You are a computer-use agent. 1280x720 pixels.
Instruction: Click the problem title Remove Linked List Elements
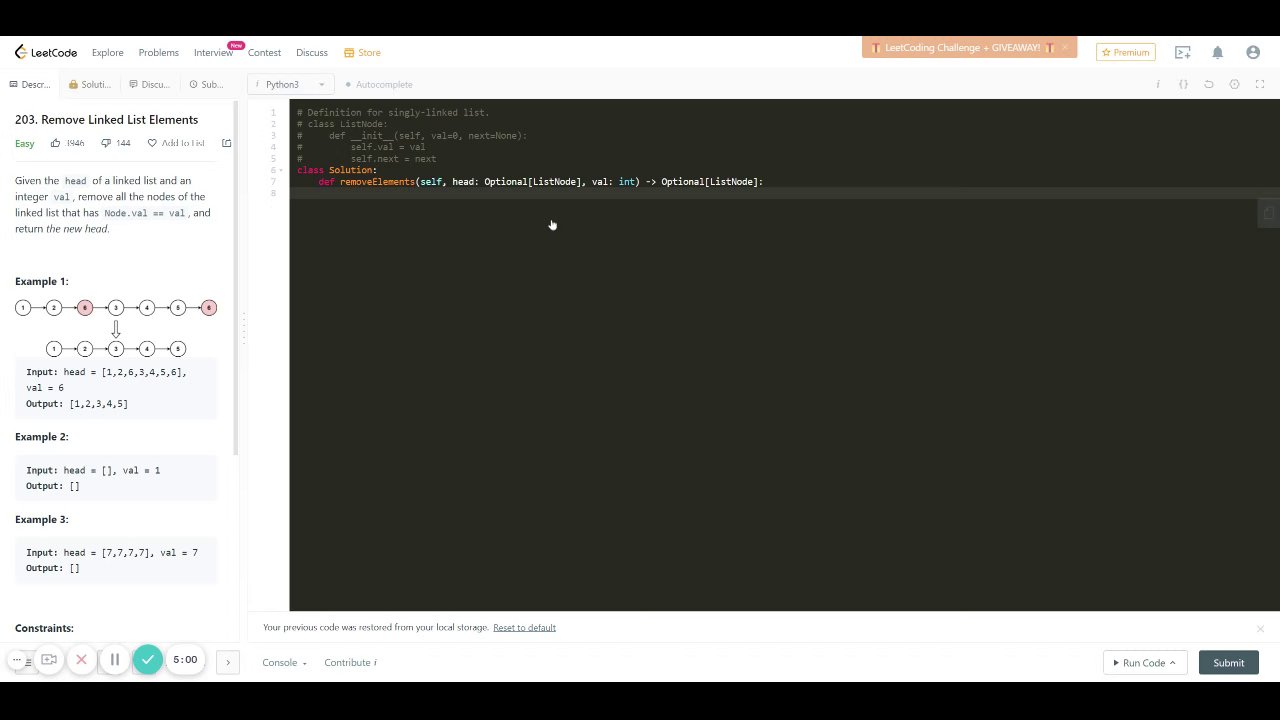click(106, 119)
